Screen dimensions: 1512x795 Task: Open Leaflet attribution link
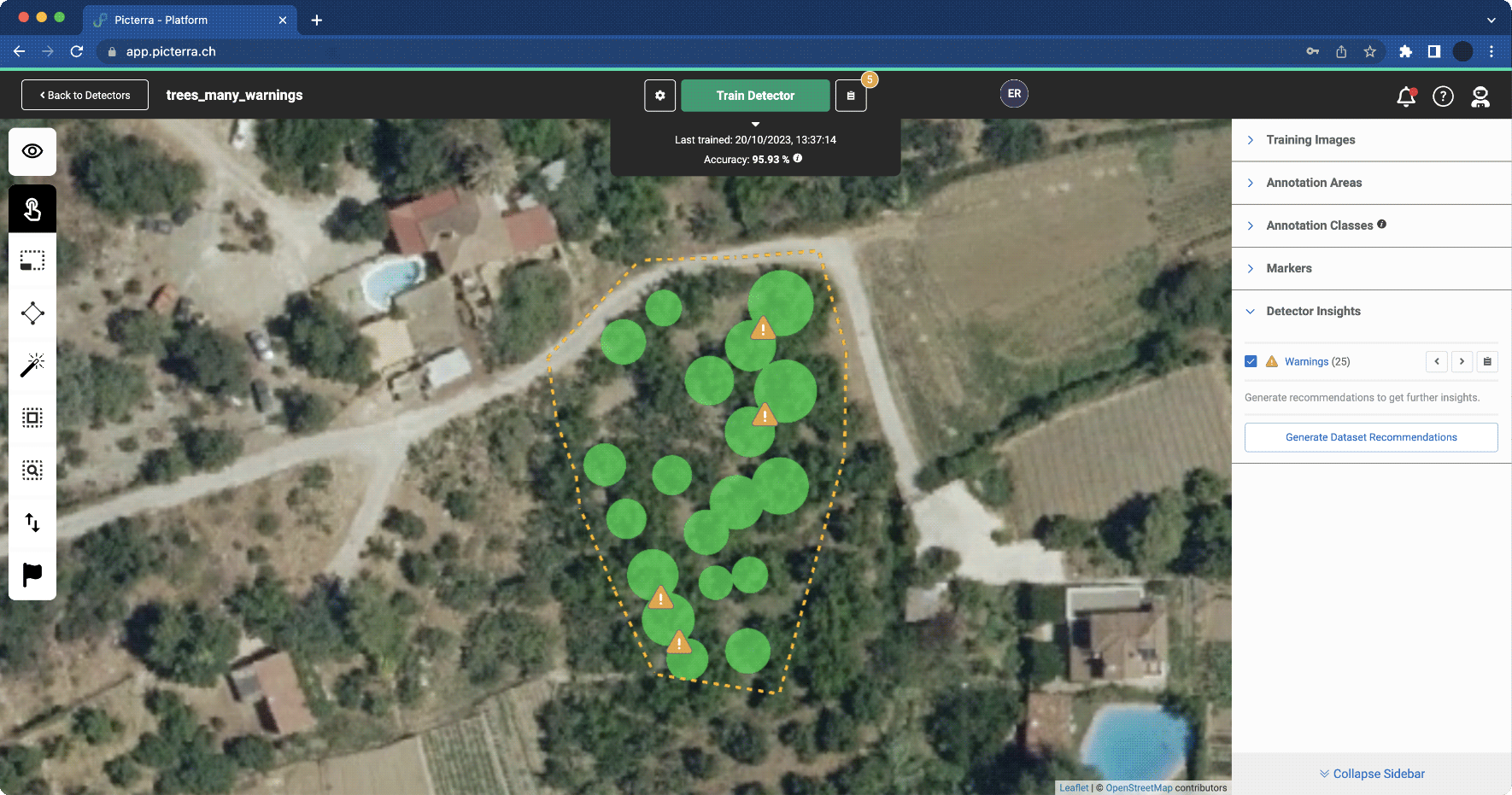coord(1074,788)
